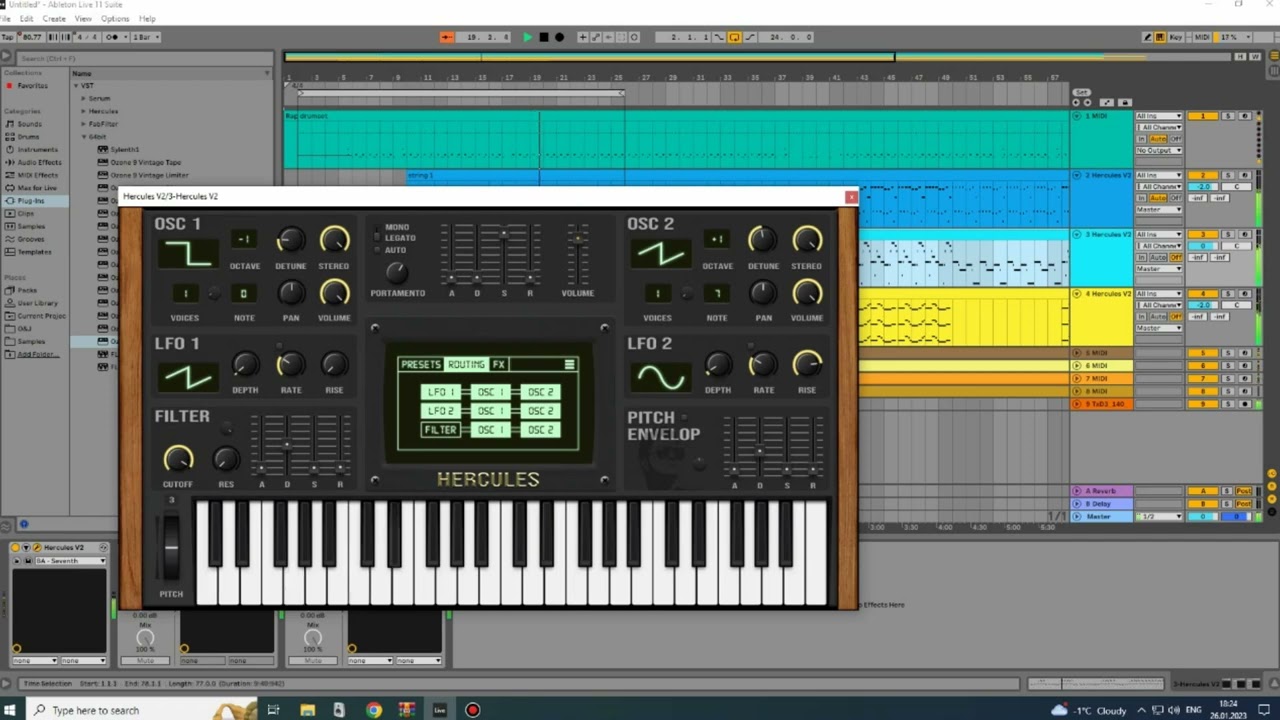Toggle OSC 2 in LFO 1 routing row
Screen dimensions: 1280x720
tap(540, 392)
